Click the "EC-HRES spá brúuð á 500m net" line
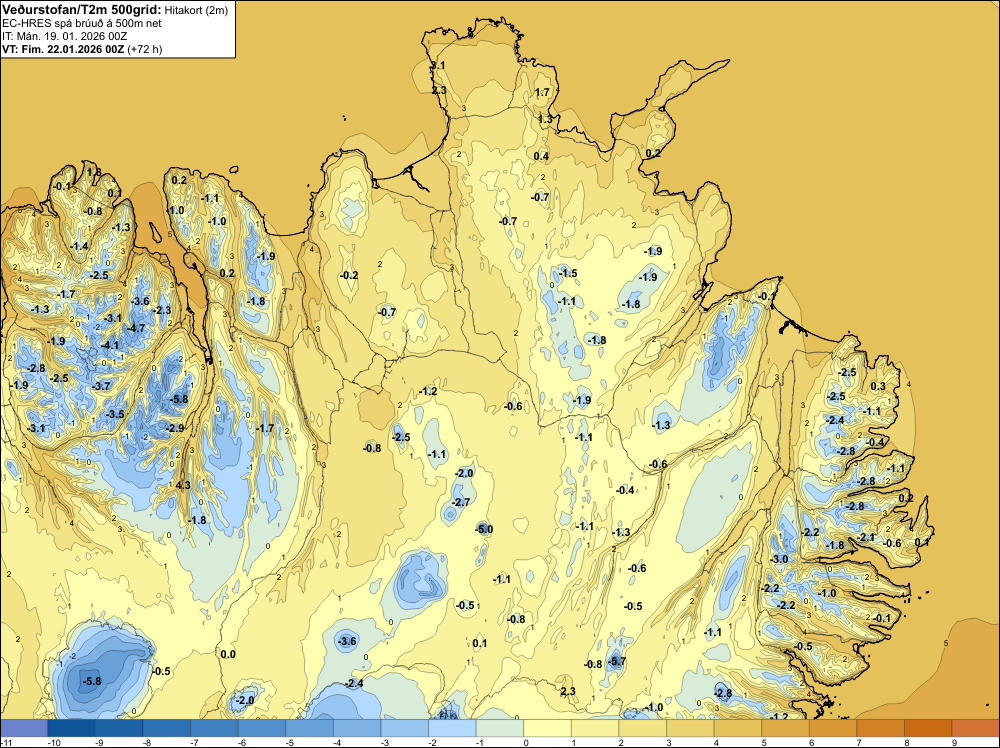This screenshot has width=1000, height=748. tap(82, 23)
